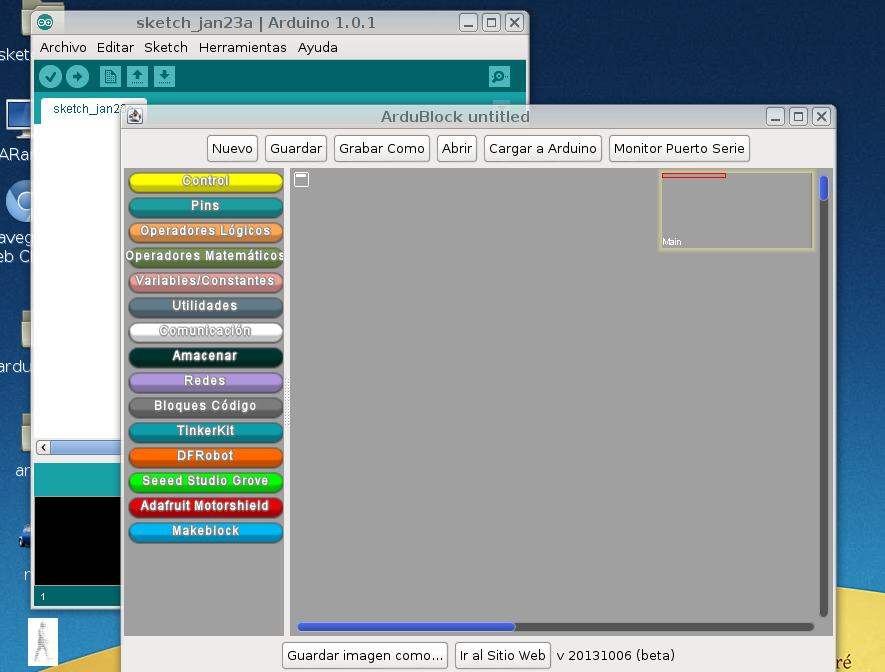This screenshot has width=885, height=672.
Task: Click the Verify checkmark icon in Arduino
Action: 50,76
